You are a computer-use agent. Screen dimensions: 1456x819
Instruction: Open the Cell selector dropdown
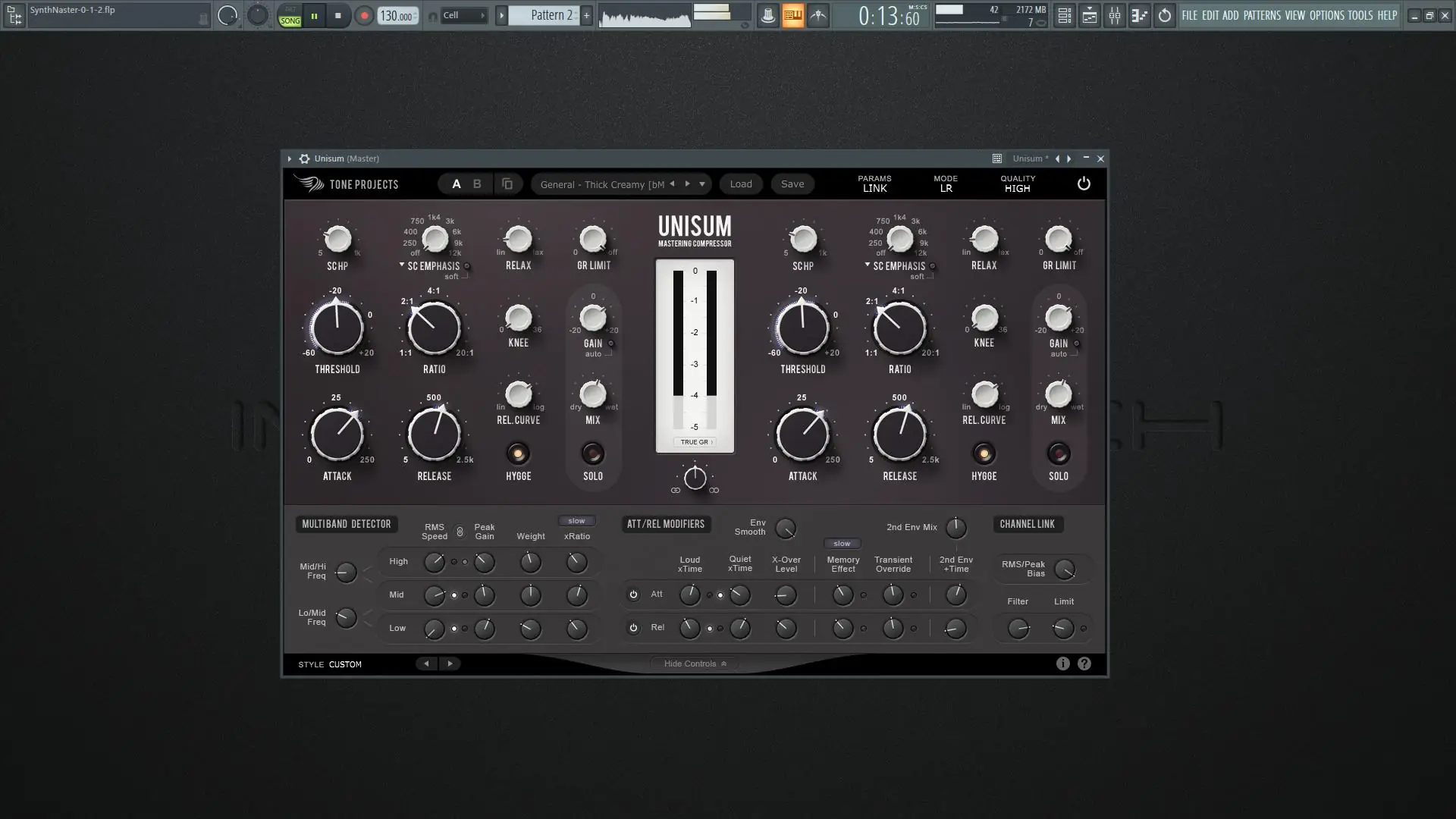pyautogui.click(x=463, y=14)
